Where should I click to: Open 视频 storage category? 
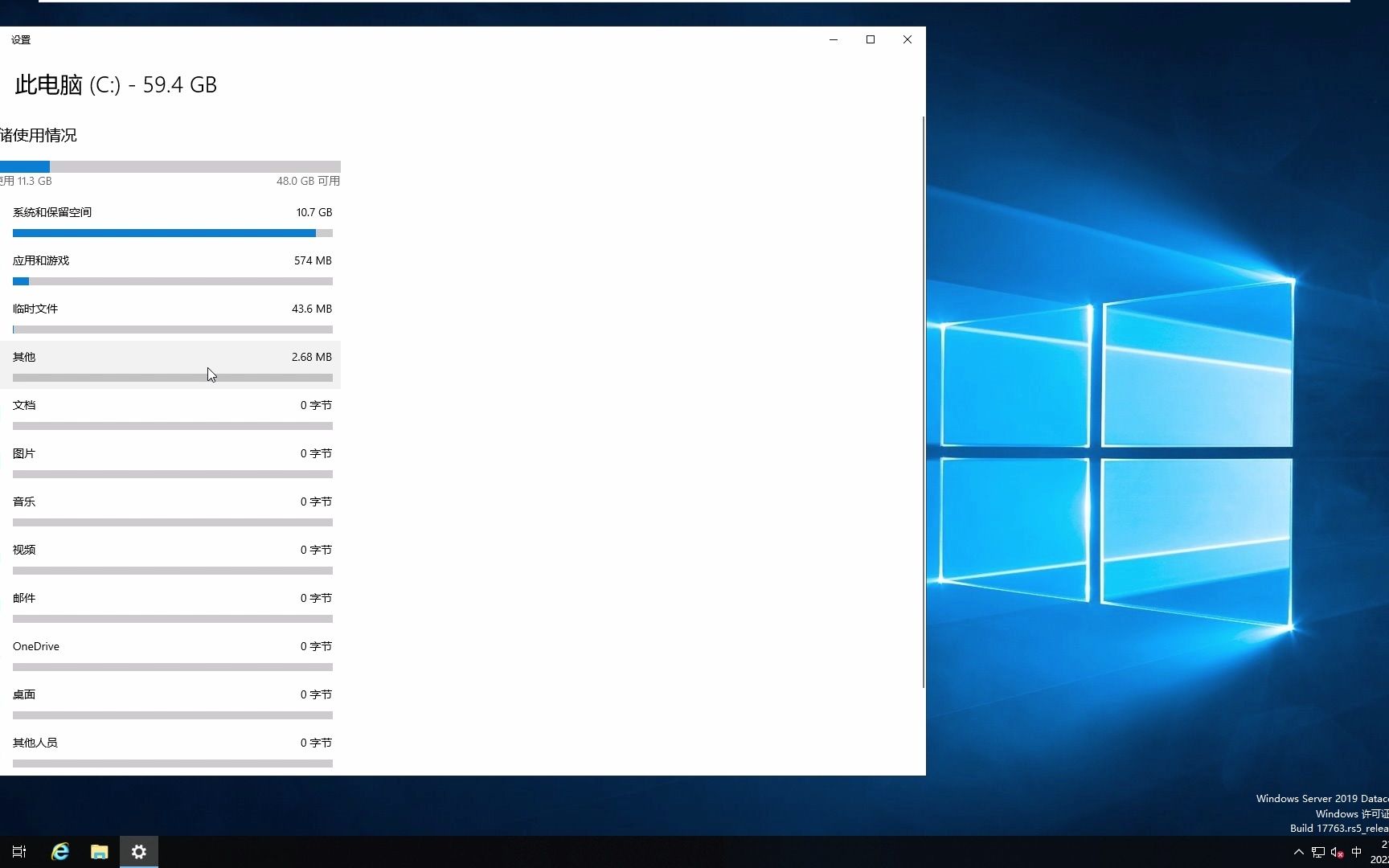[x=170, y=558]
